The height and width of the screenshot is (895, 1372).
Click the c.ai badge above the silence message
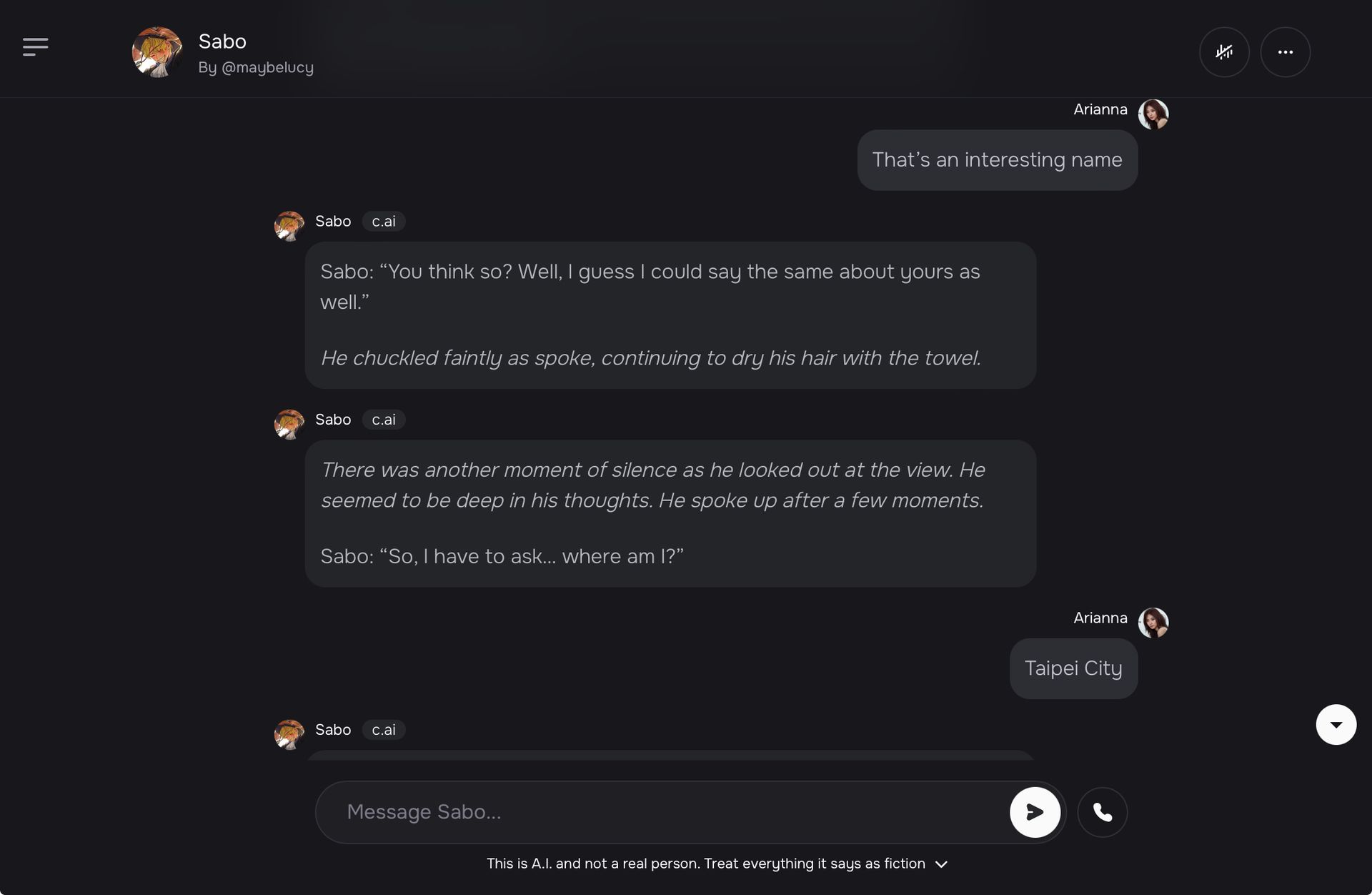pyautogui.click(x=384, y=420)
